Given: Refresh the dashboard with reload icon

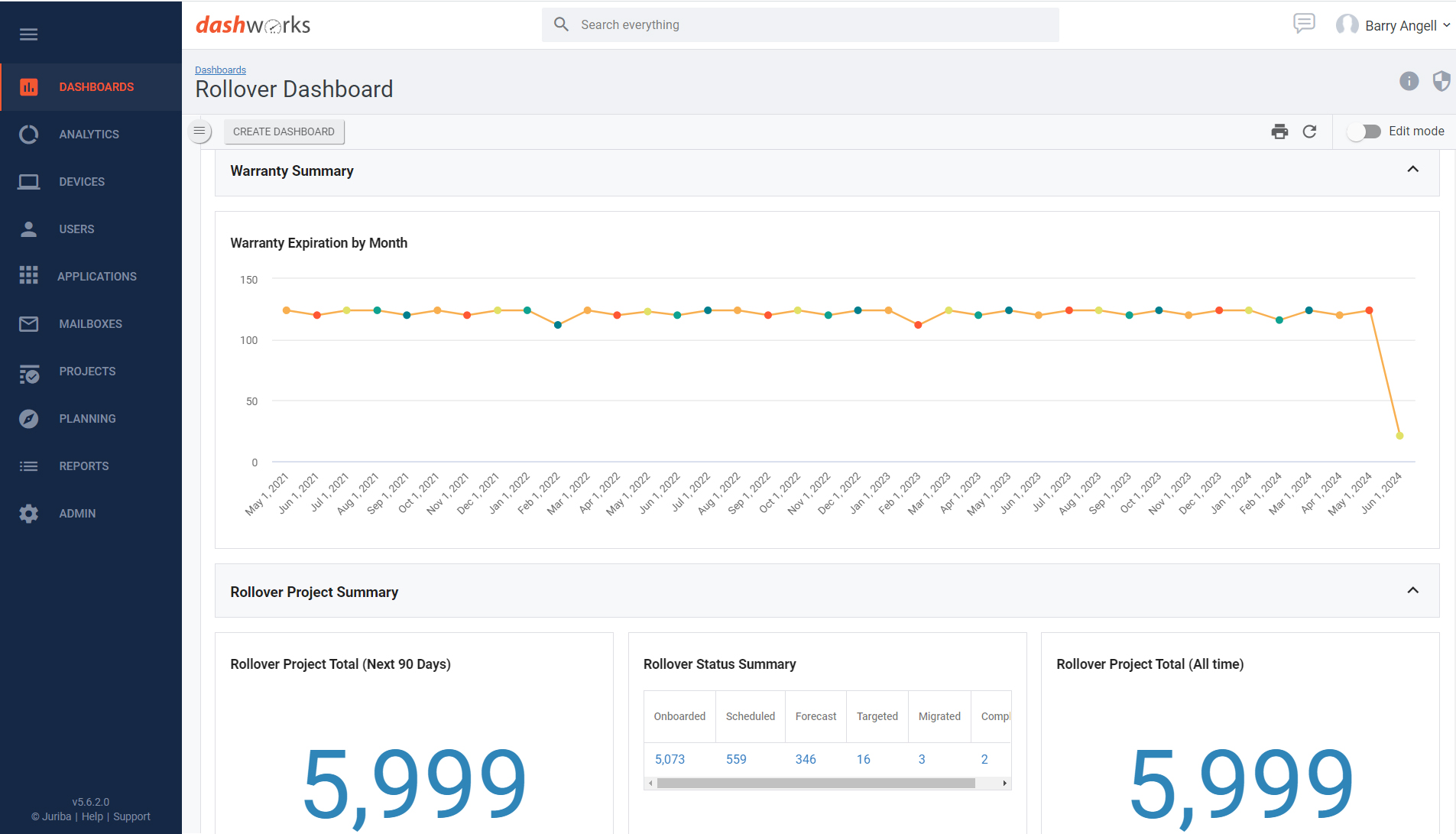Looking at the screenshot, I should 1309,131.
